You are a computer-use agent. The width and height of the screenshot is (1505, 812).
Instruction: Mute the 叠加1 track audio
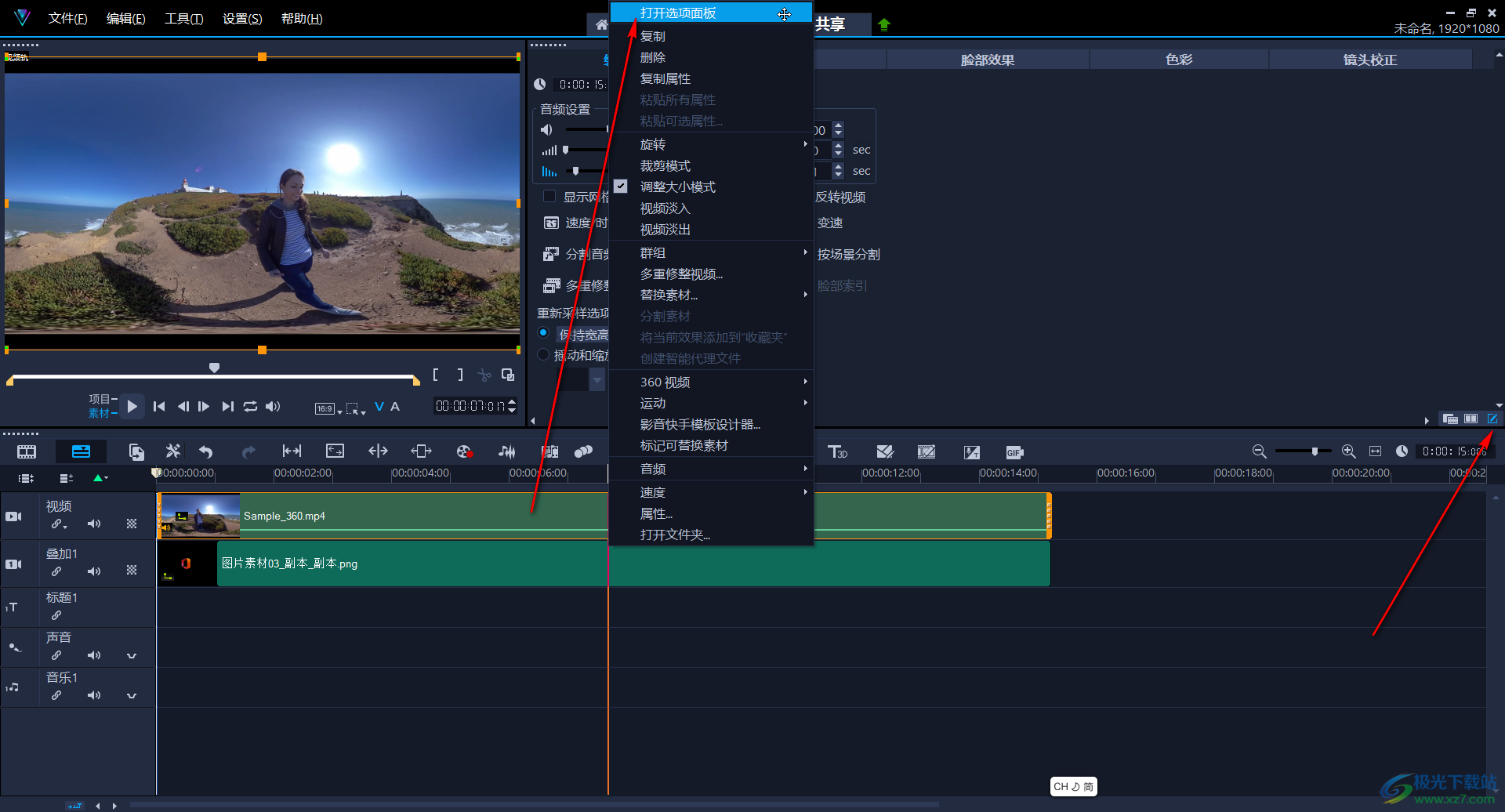(x=94, y=571)
